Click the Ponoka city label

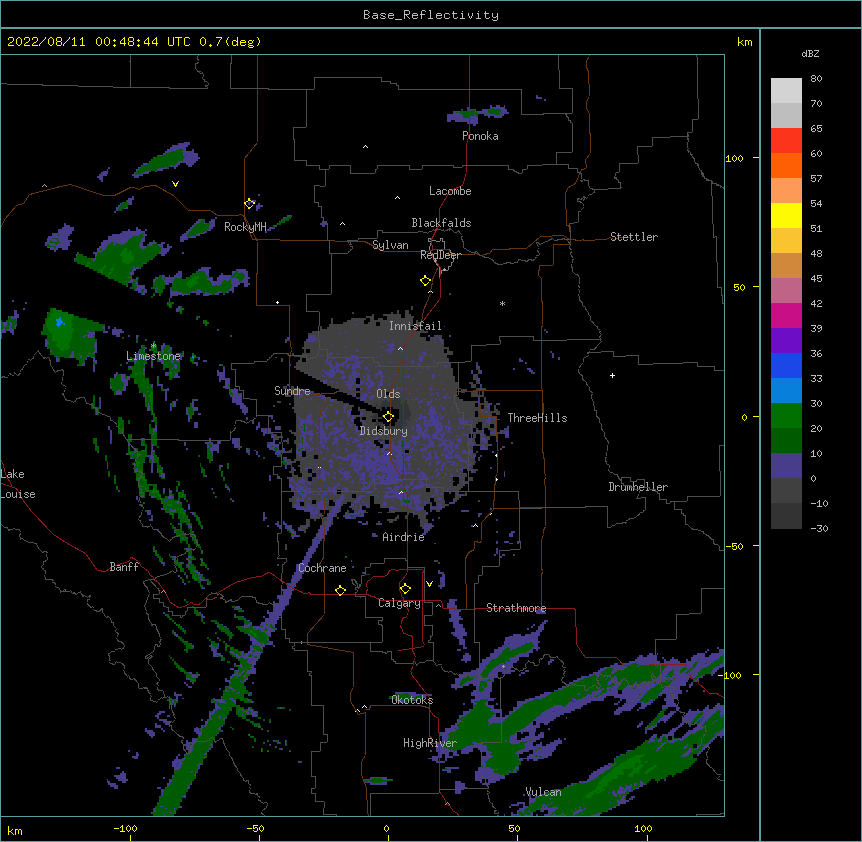[x=480, y=136]
